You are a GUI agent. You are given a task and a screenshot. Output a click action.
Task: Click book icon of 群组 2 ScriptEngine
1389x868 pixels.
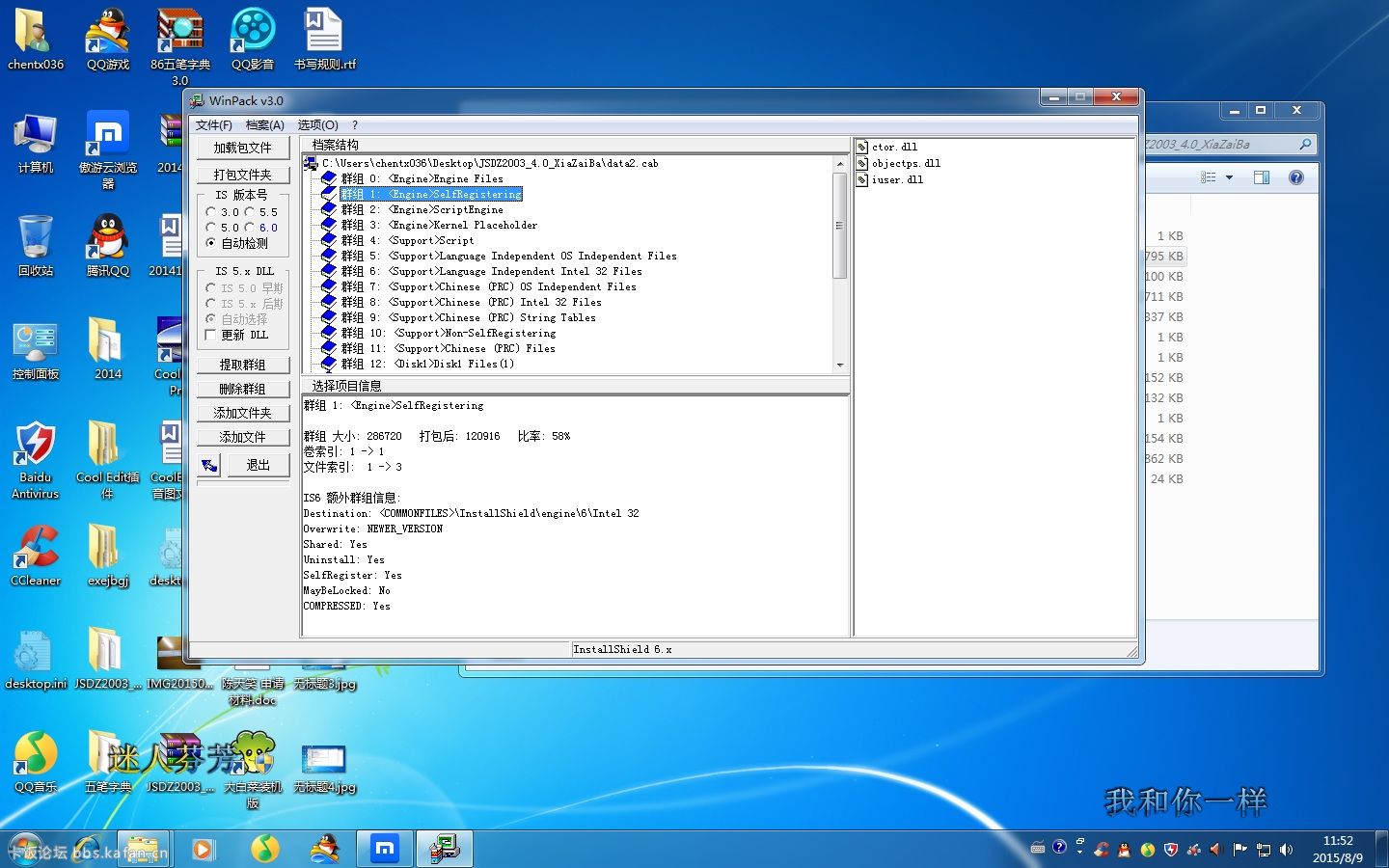coord(329,209)
